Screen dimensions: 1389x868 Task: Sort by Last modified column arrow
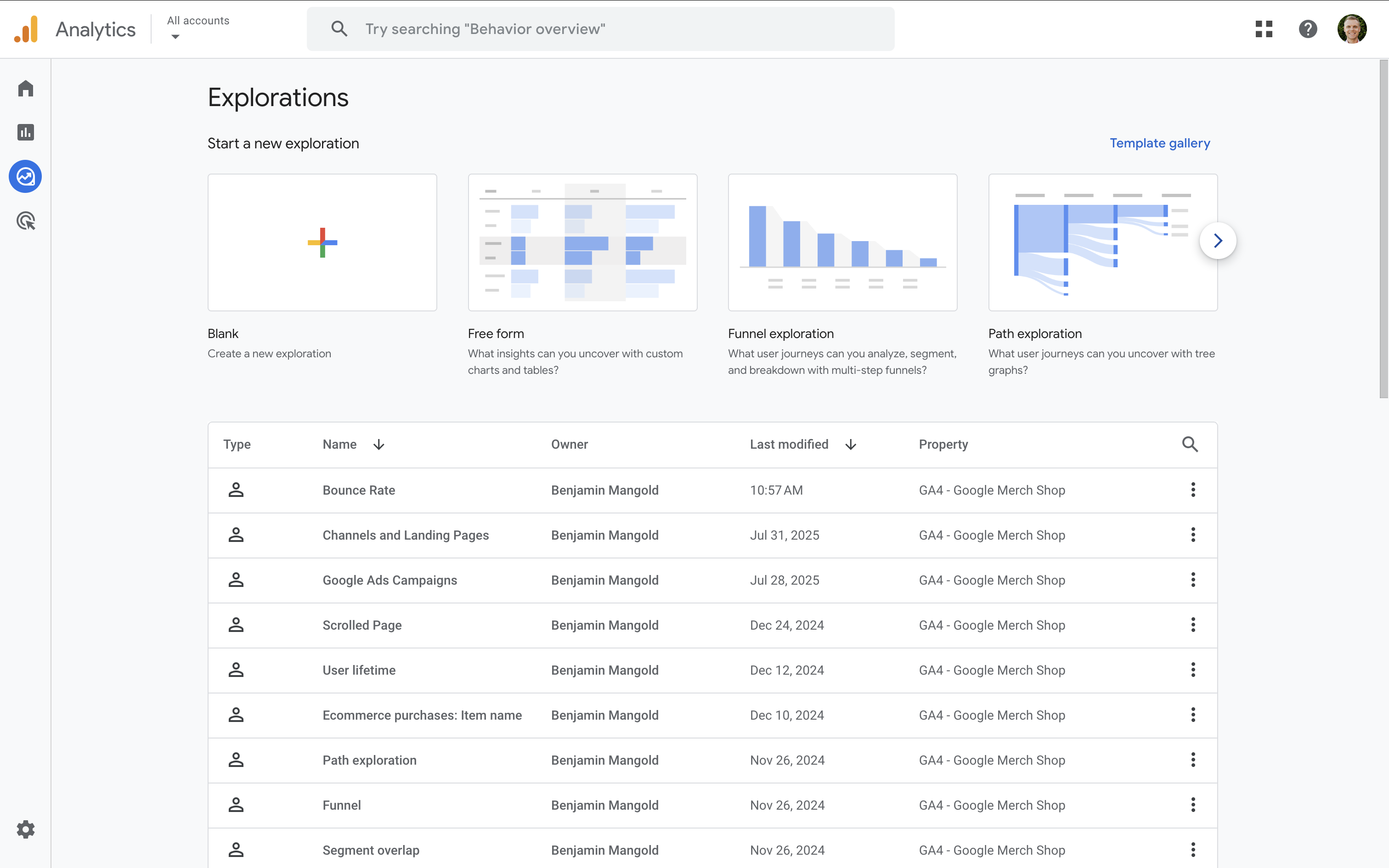tap(851, 445)
